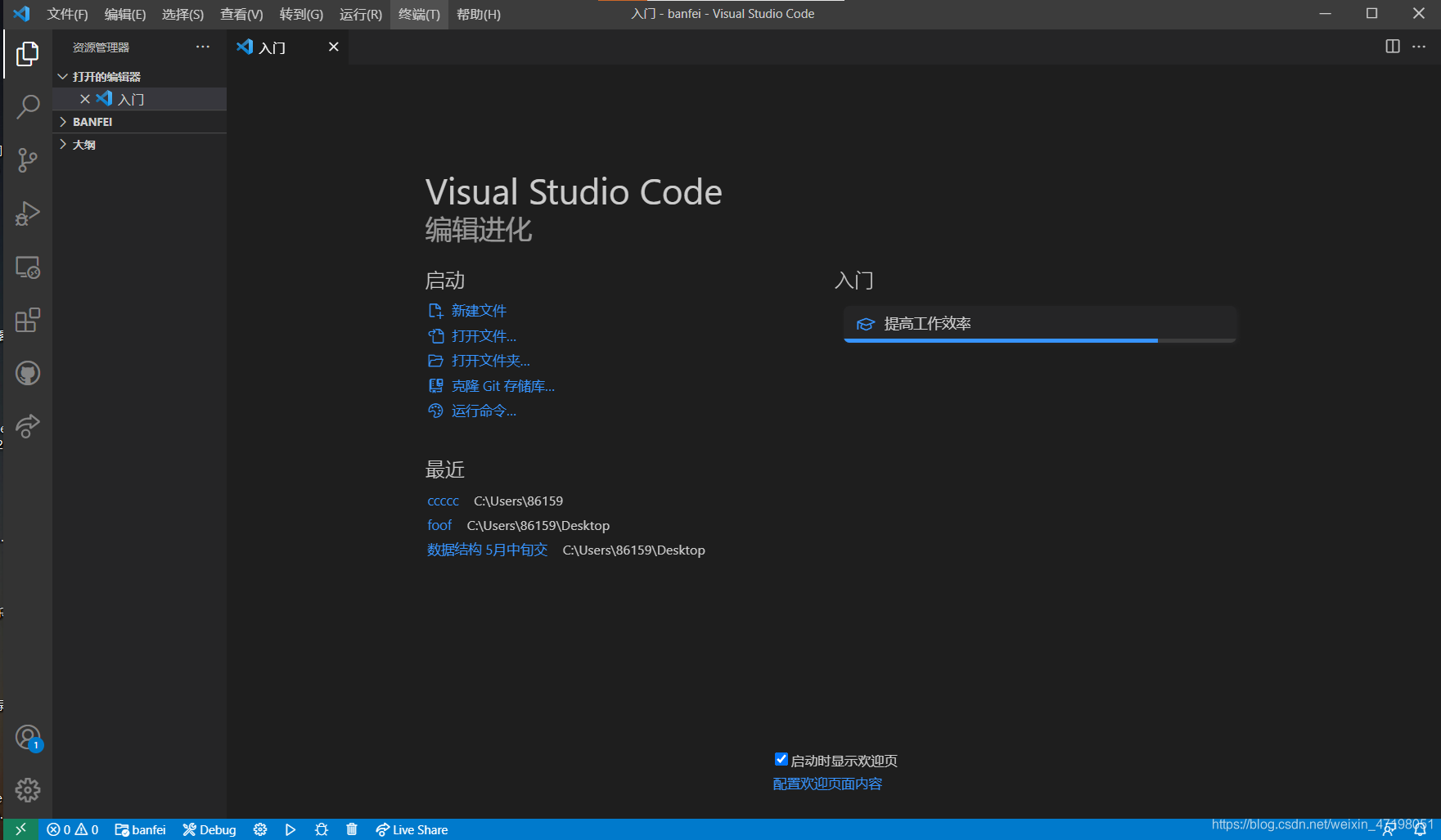Open the Manage gear menu
Screen dimensions: 1441x840
tap(28, 790)
